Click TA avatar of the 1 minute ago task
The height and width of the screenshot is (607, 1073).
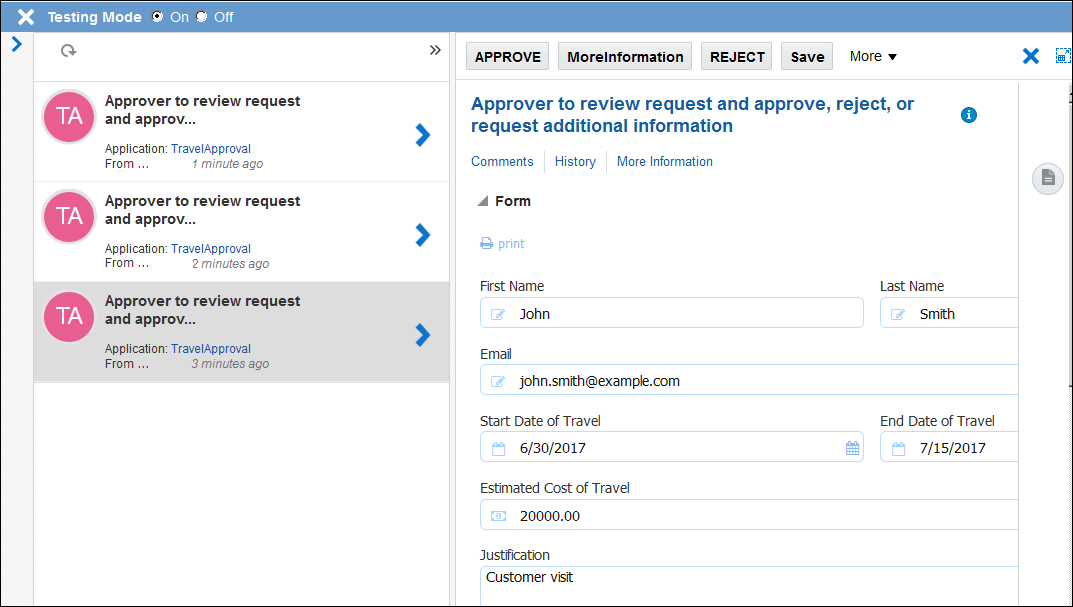tap(69, 116)
